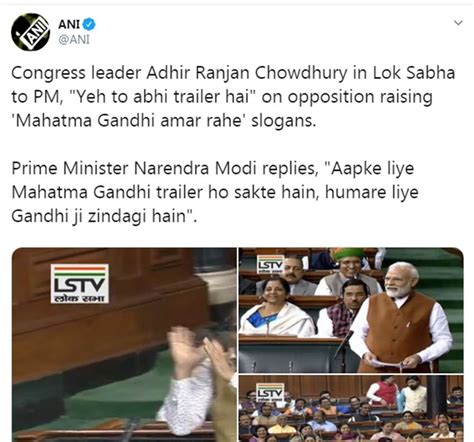Click the paragraph starting with Prime Minister Narendra Modi

pyautogui.click(x=215, y=192)
